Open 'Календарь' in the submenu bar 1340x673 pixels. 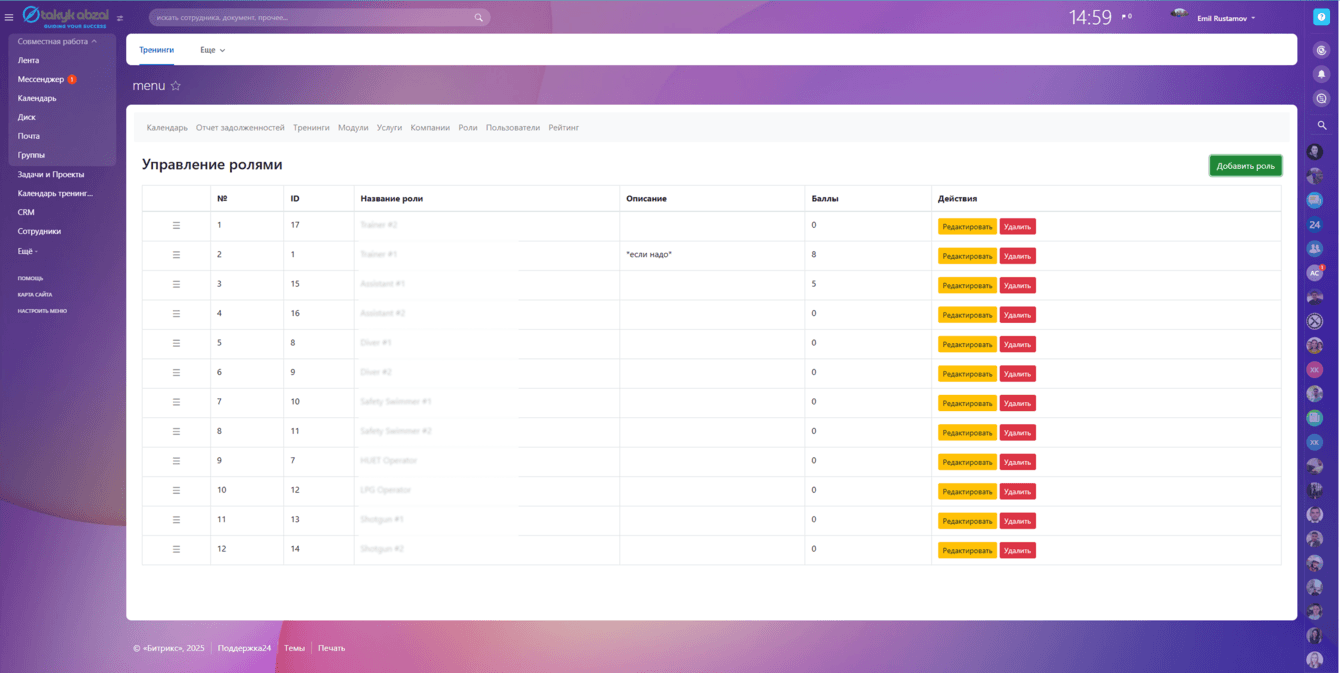tap(167, 128)
